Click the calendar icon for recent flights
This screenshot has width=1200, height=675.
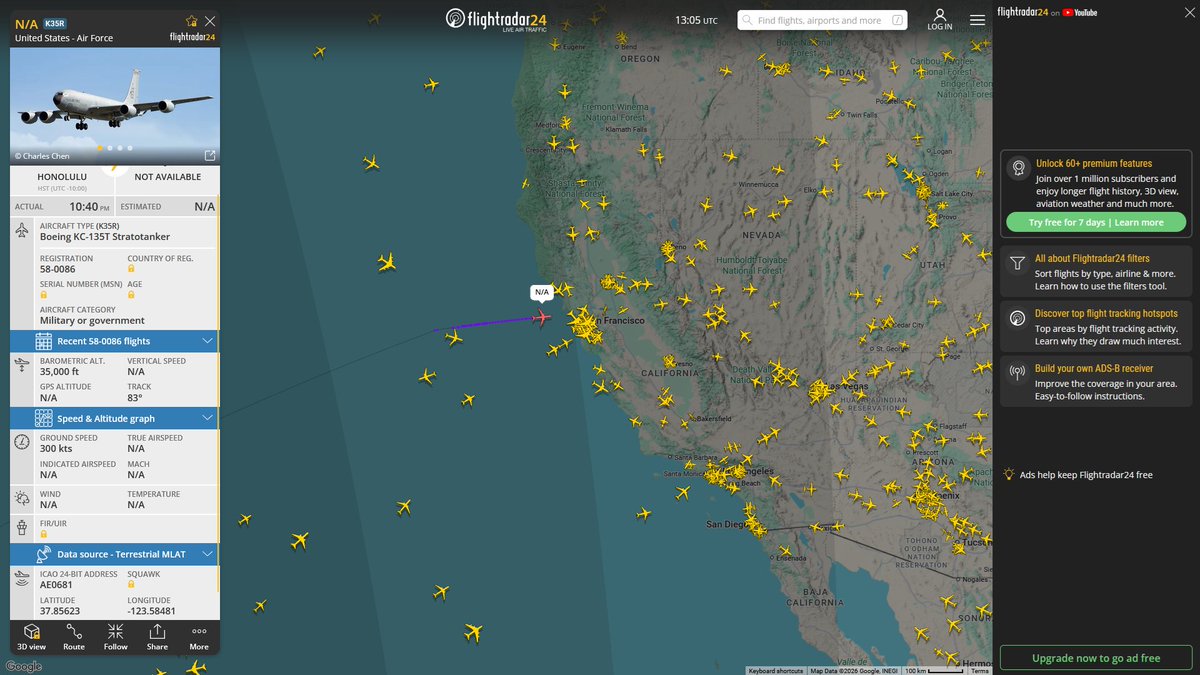pos(43,341)
